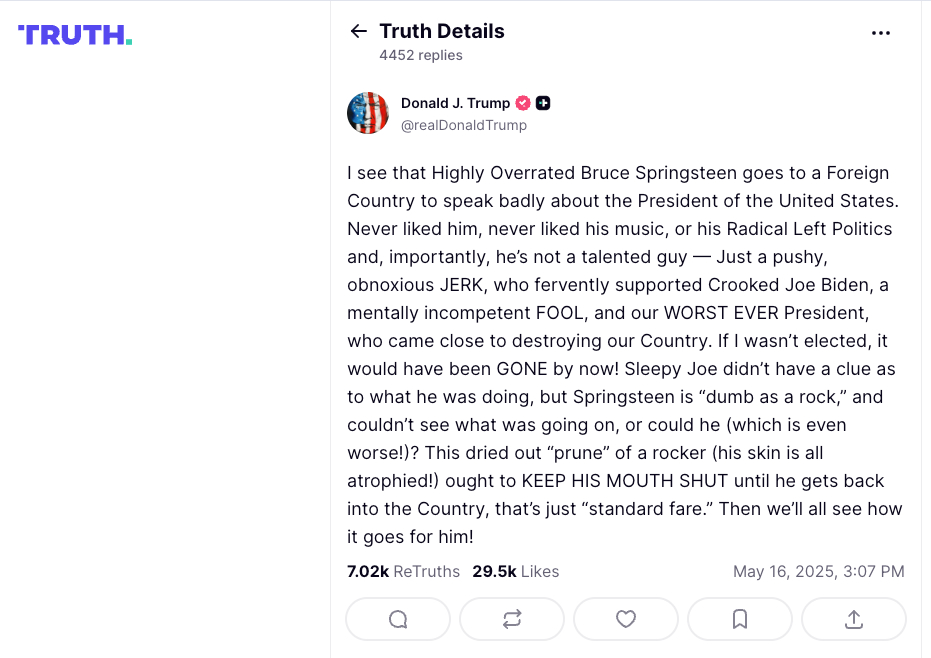
Task: Reply to the post via comment icon
Action: pos(398,619)
